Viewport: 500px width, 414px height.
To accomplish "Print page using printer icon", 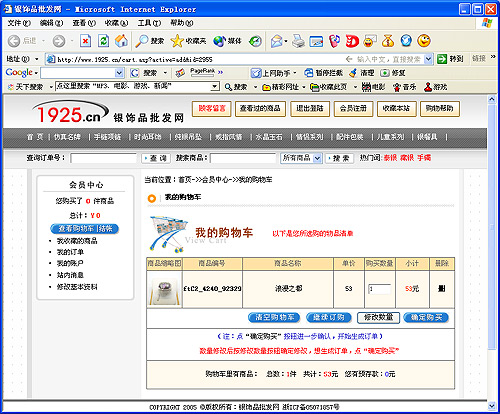I will point(298,41).
